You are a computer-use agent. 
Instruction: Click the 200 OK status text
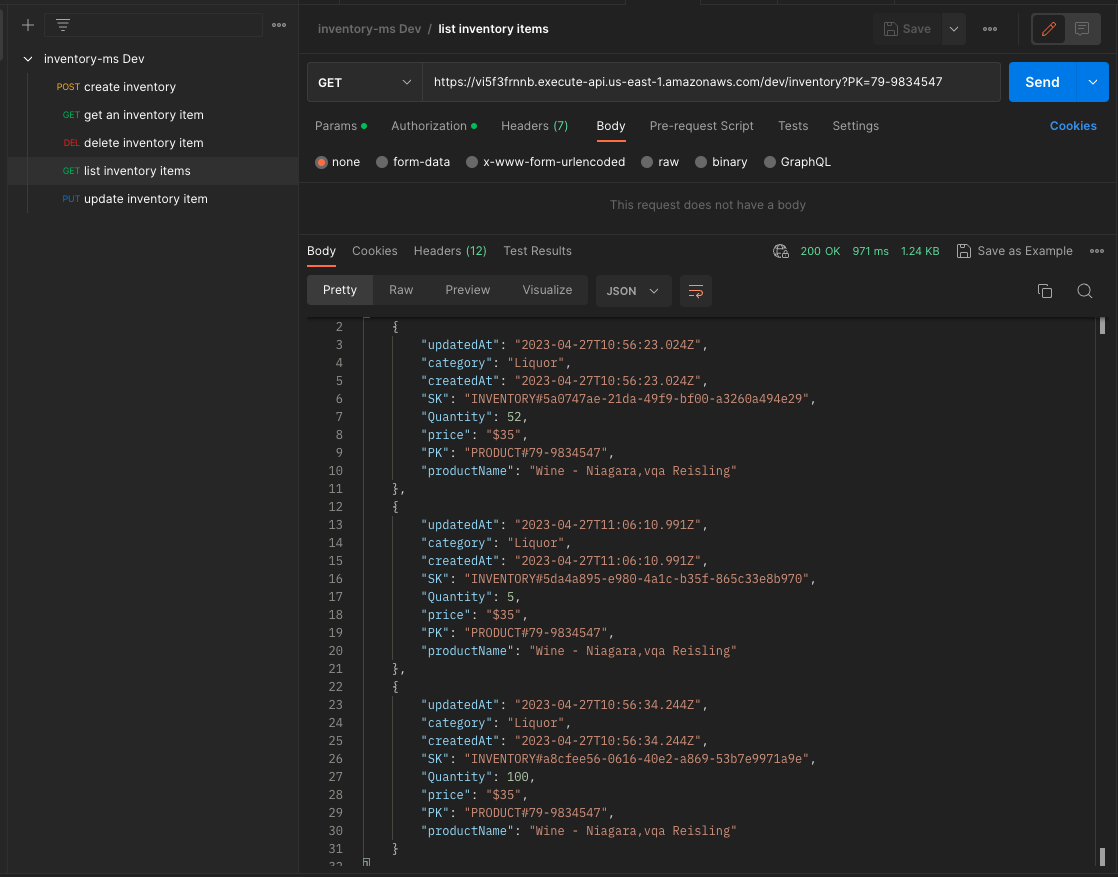coord(820,251)
